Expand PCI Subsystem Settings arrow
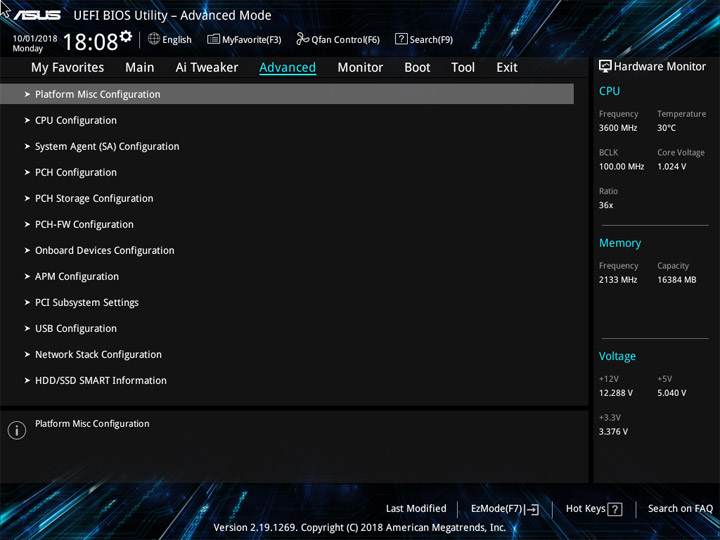 click(27, 303)
